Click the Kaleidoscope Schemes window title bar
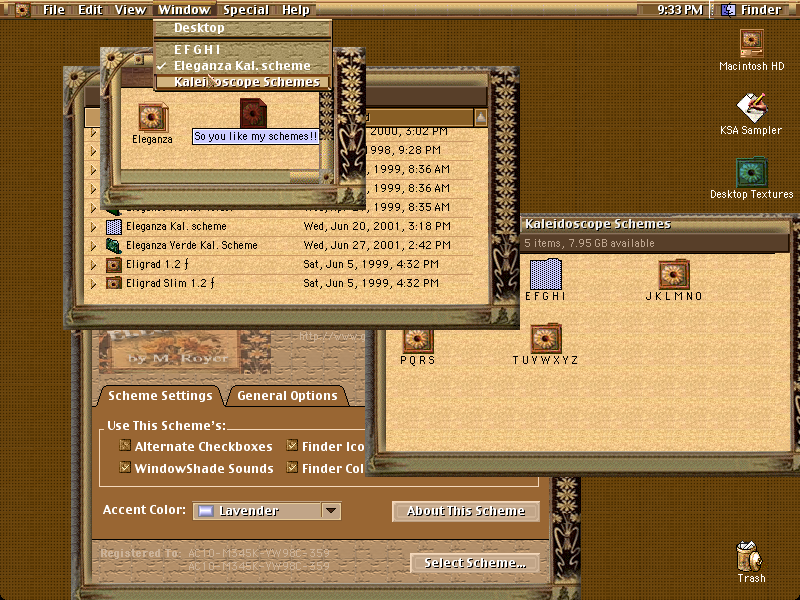This screenshot has width=800, height=600. point(655,224)
